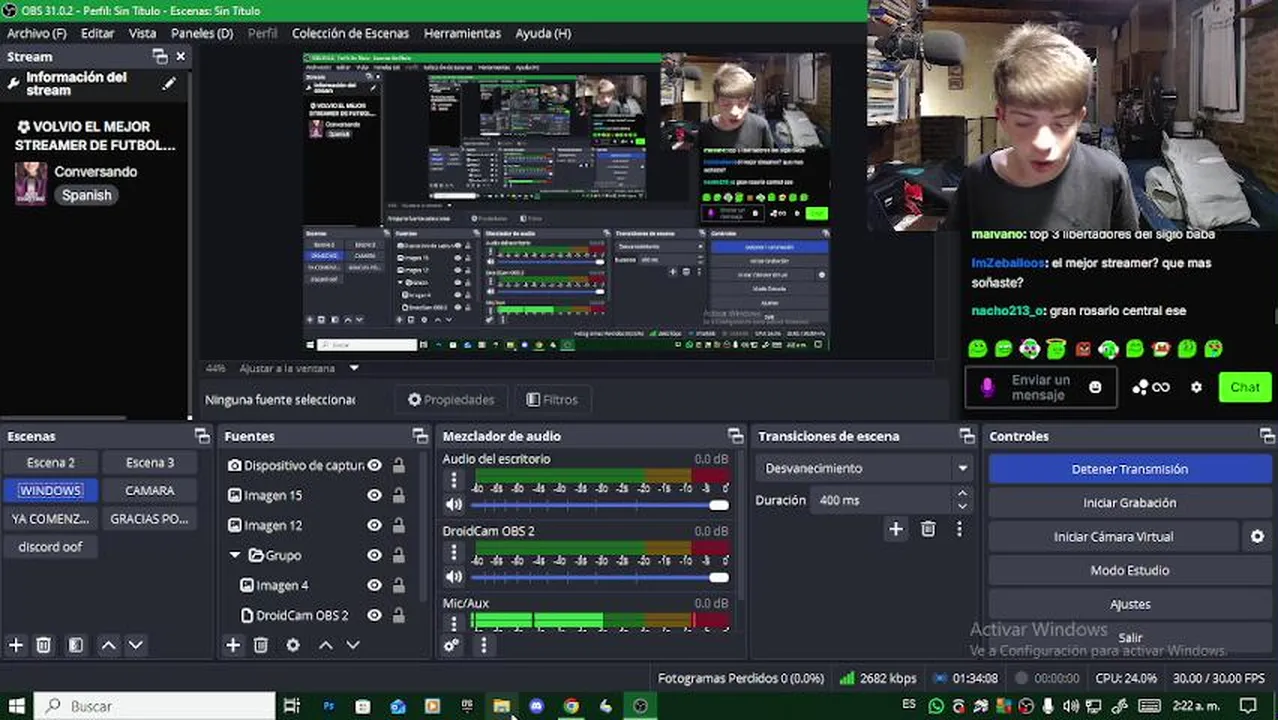Open Desvanecimiento transition dropdown
The height and width of the screenshot is (720, 1278).
pyautogui.click(x=864, y=468)
